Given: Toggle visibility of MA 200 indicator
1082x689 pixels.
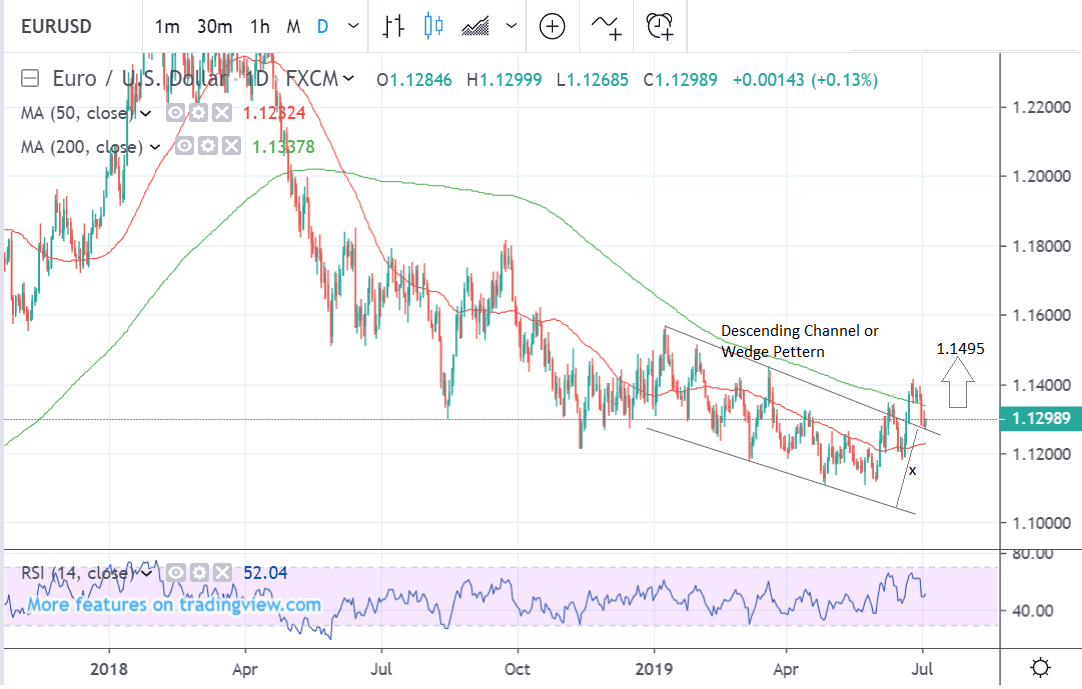Looking at the screenshot, I should [x=184, y=146].
